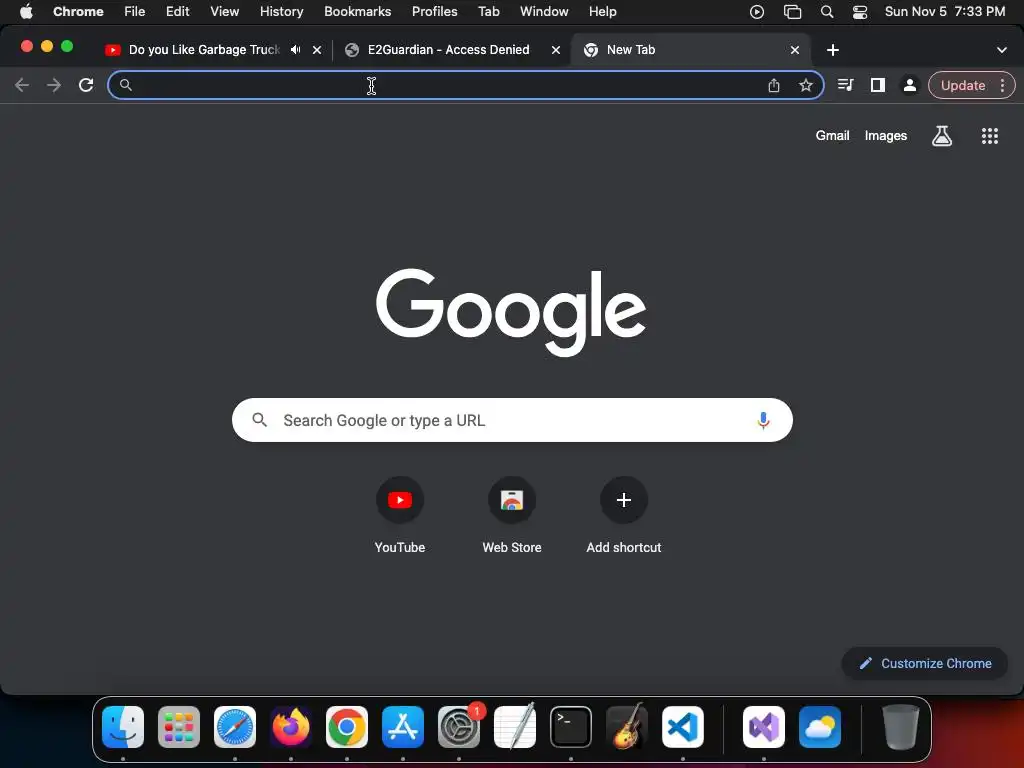This screenshot has width=1024, height=768.
Task: Click Chrome icon in the Dock
Action: (347, 727)
